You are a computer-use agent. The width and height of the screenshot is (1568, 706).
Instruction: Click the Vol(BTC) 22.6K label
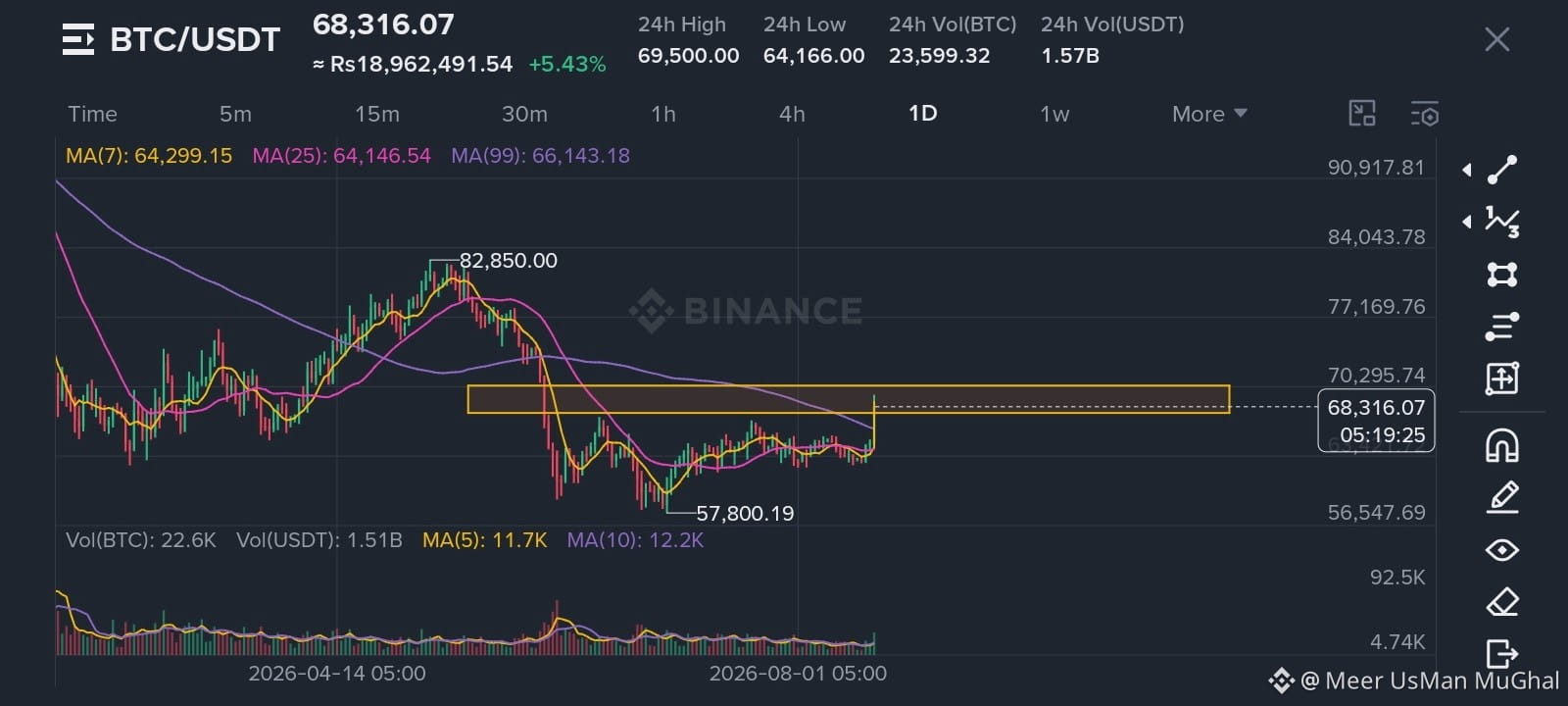coord(140,539)
